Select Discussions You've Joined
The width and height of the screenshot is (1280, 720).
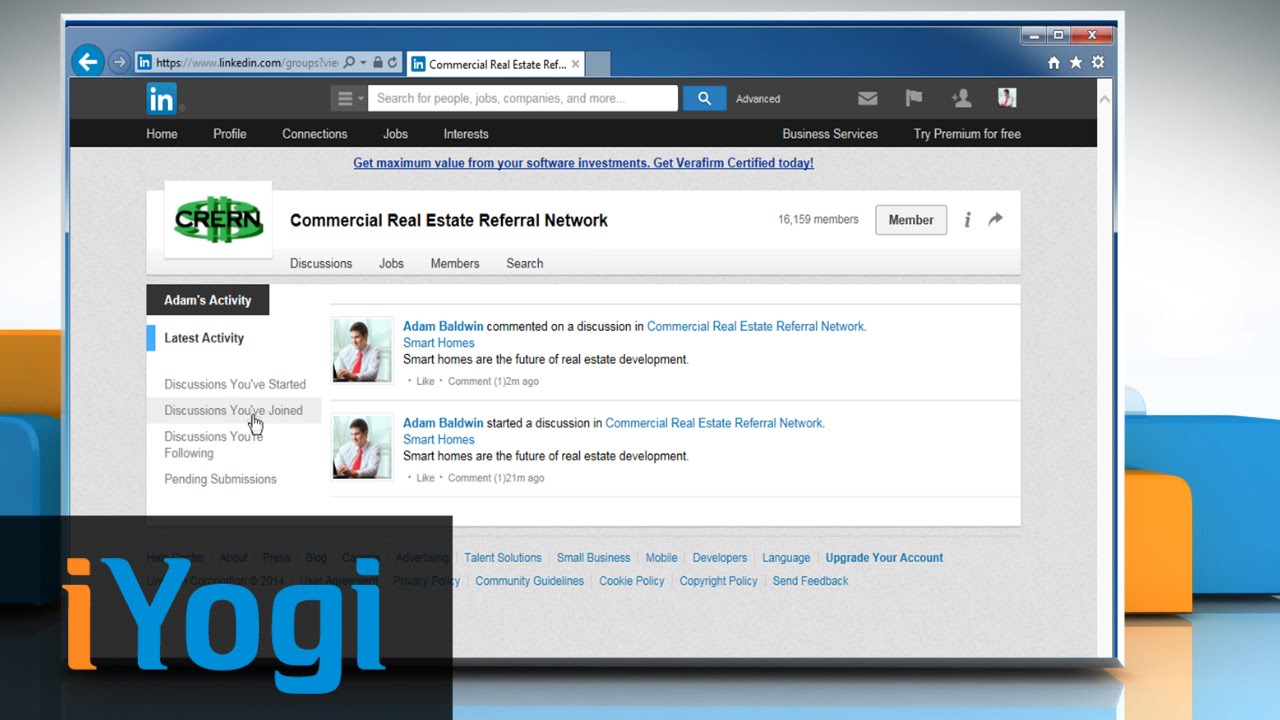click(x=233, y=410)
